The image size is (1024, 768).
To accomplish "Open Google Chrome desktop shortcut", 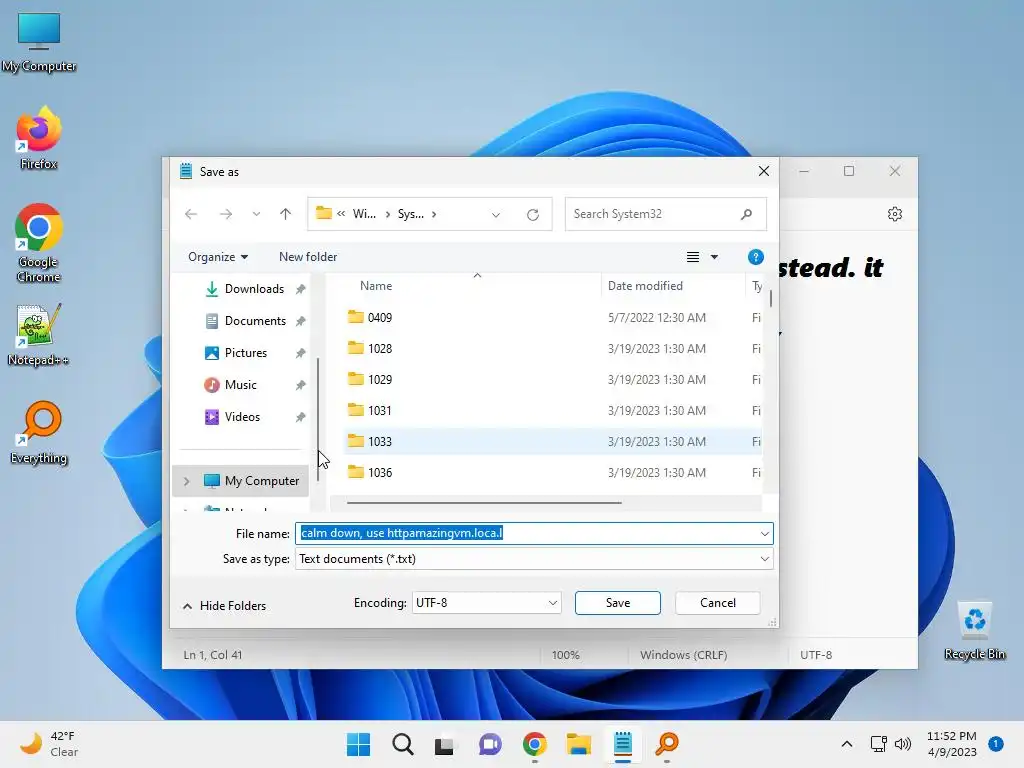I will pos(39,243).
